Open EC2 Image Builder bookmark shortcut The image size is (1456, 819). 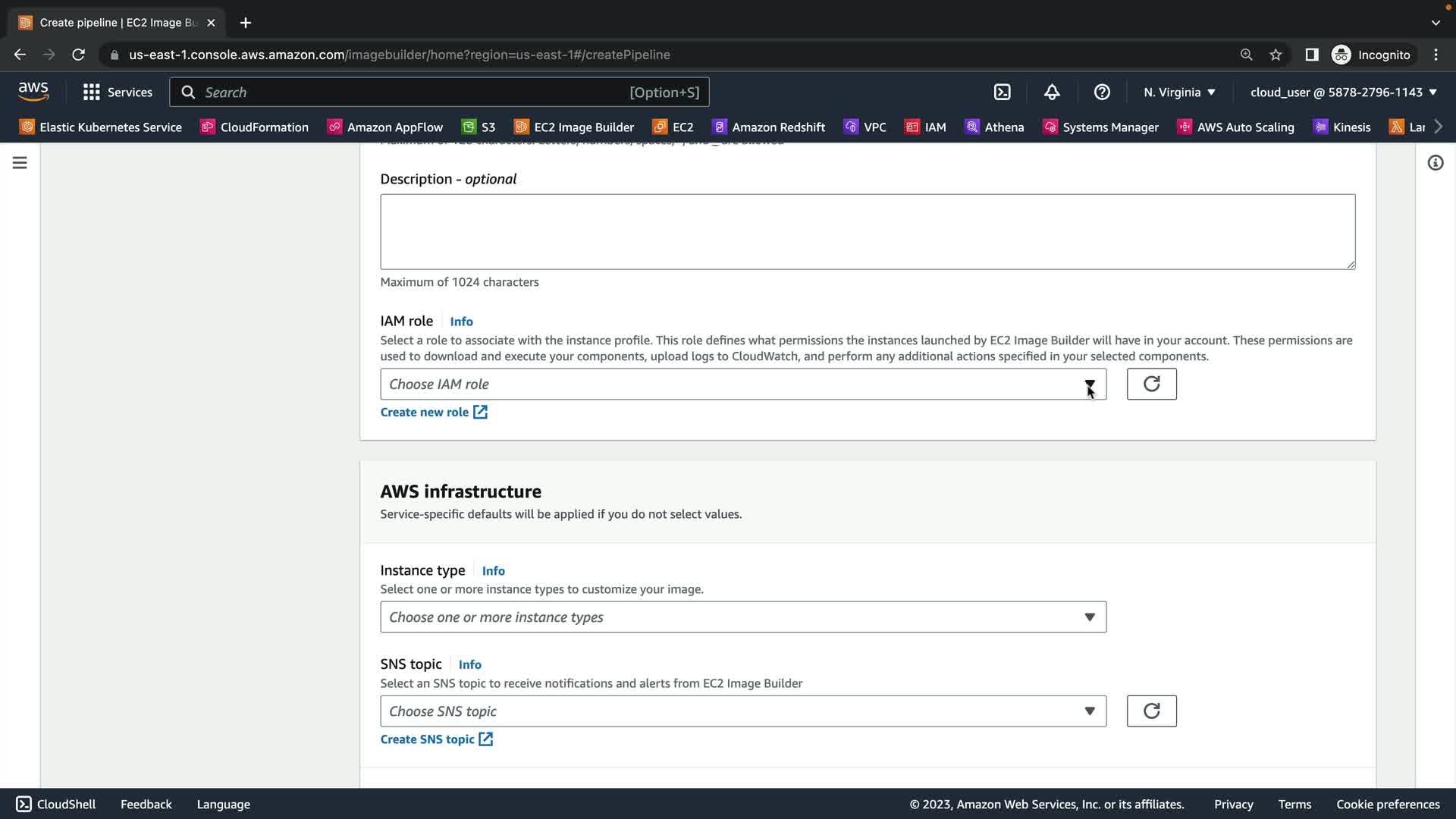click(x=574, y=127)
